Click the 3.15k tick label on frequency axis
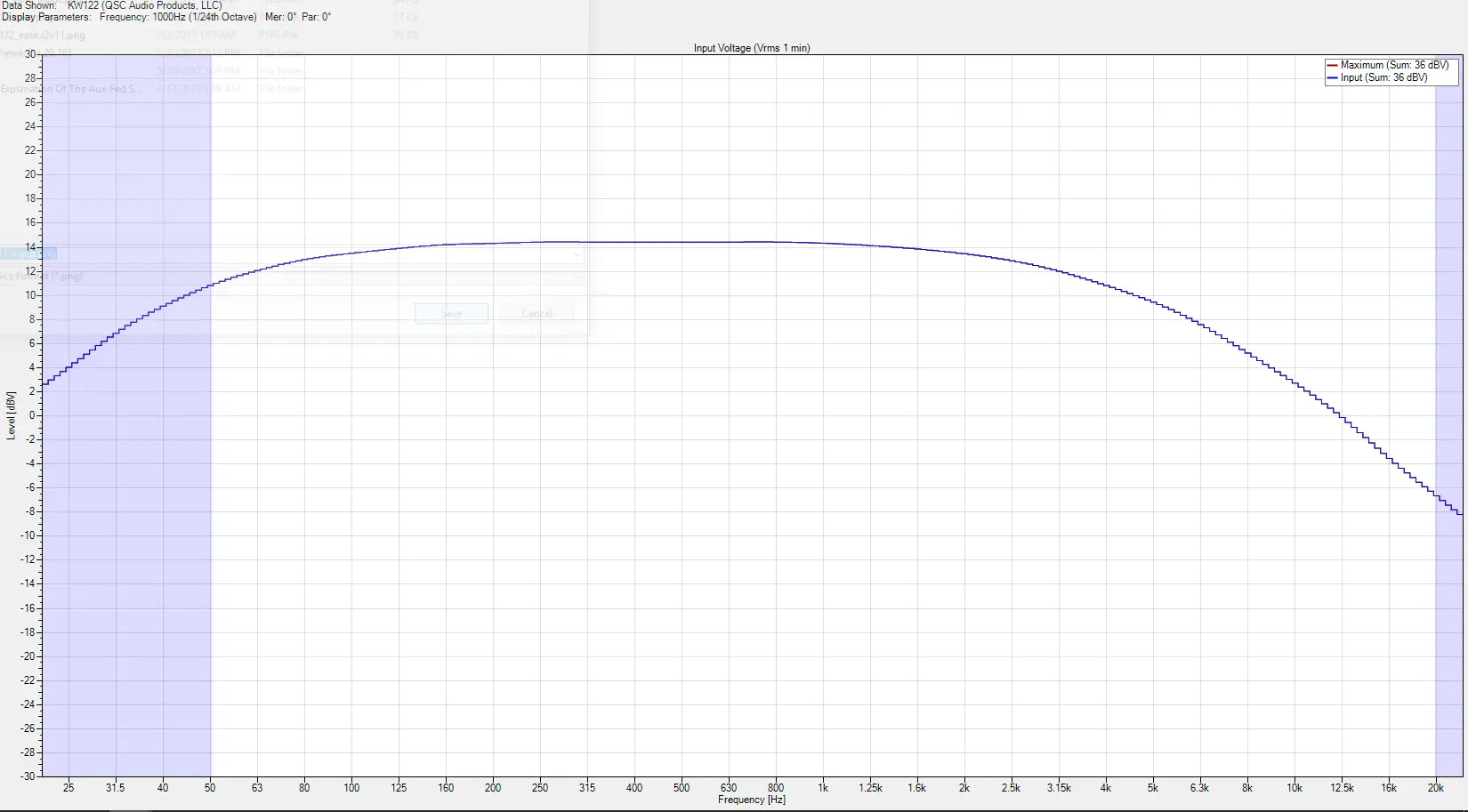This screenshot has width=1468, height=812. point(1059,788)
